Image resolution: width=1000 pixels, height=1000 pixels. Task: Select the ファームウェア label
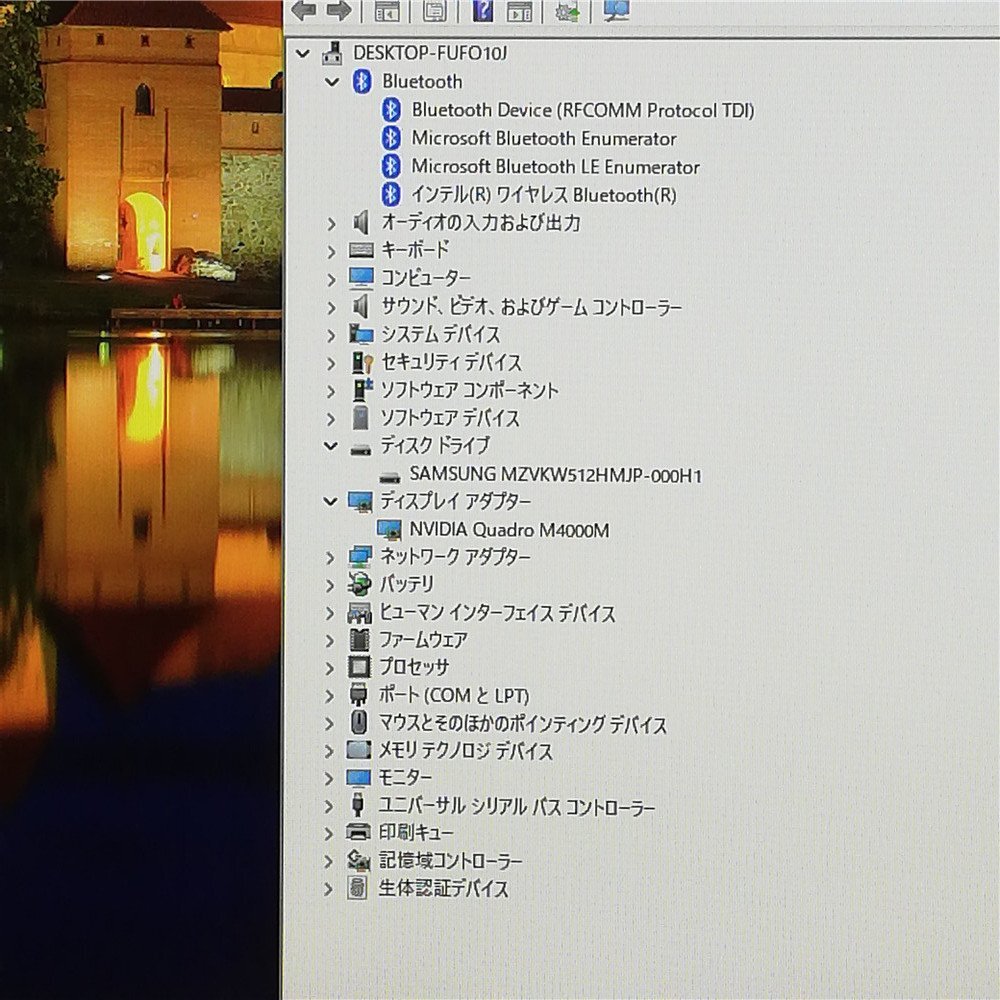(423, 639)
